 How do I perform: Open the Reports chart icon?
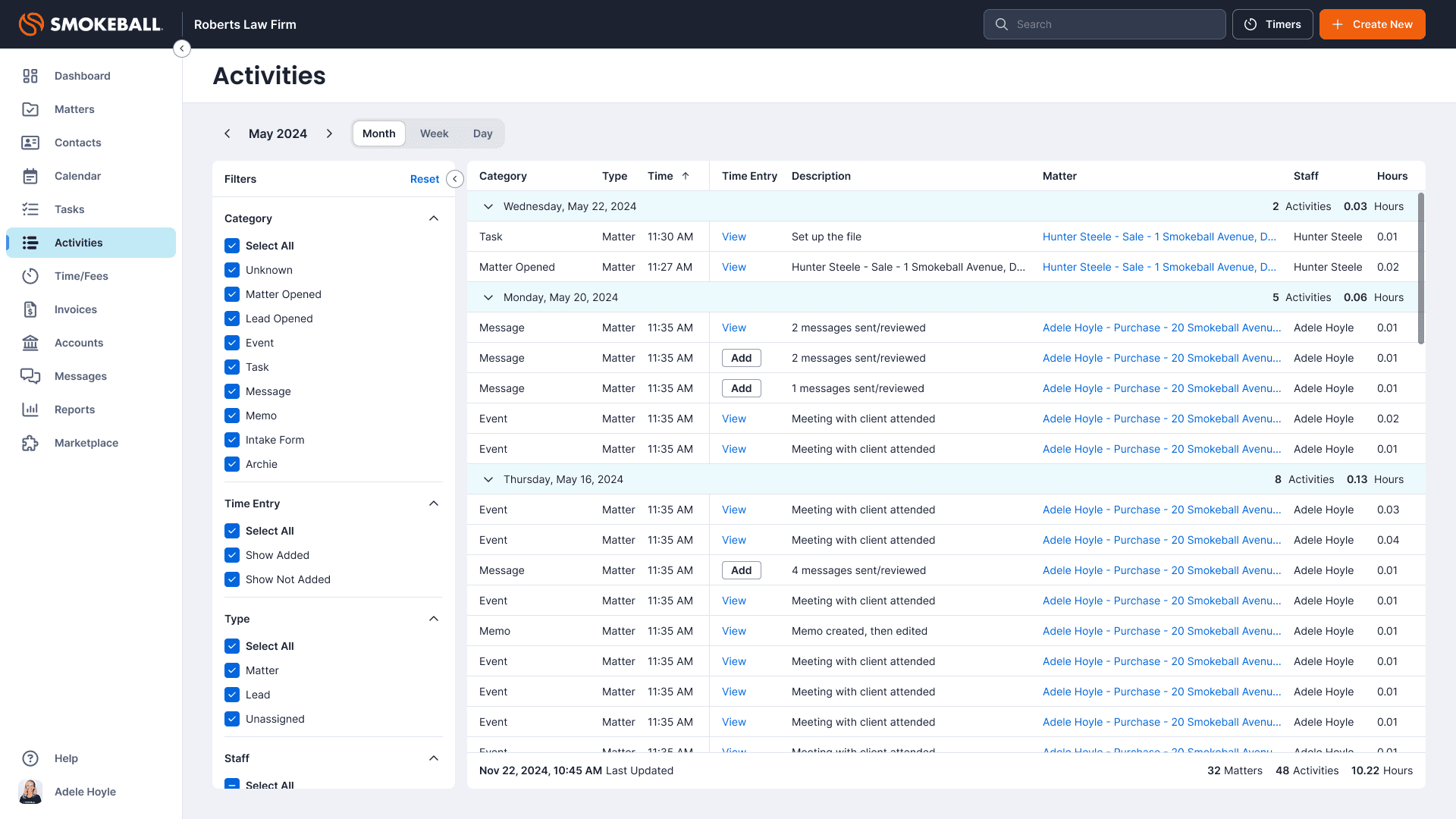tap(30, 409)
